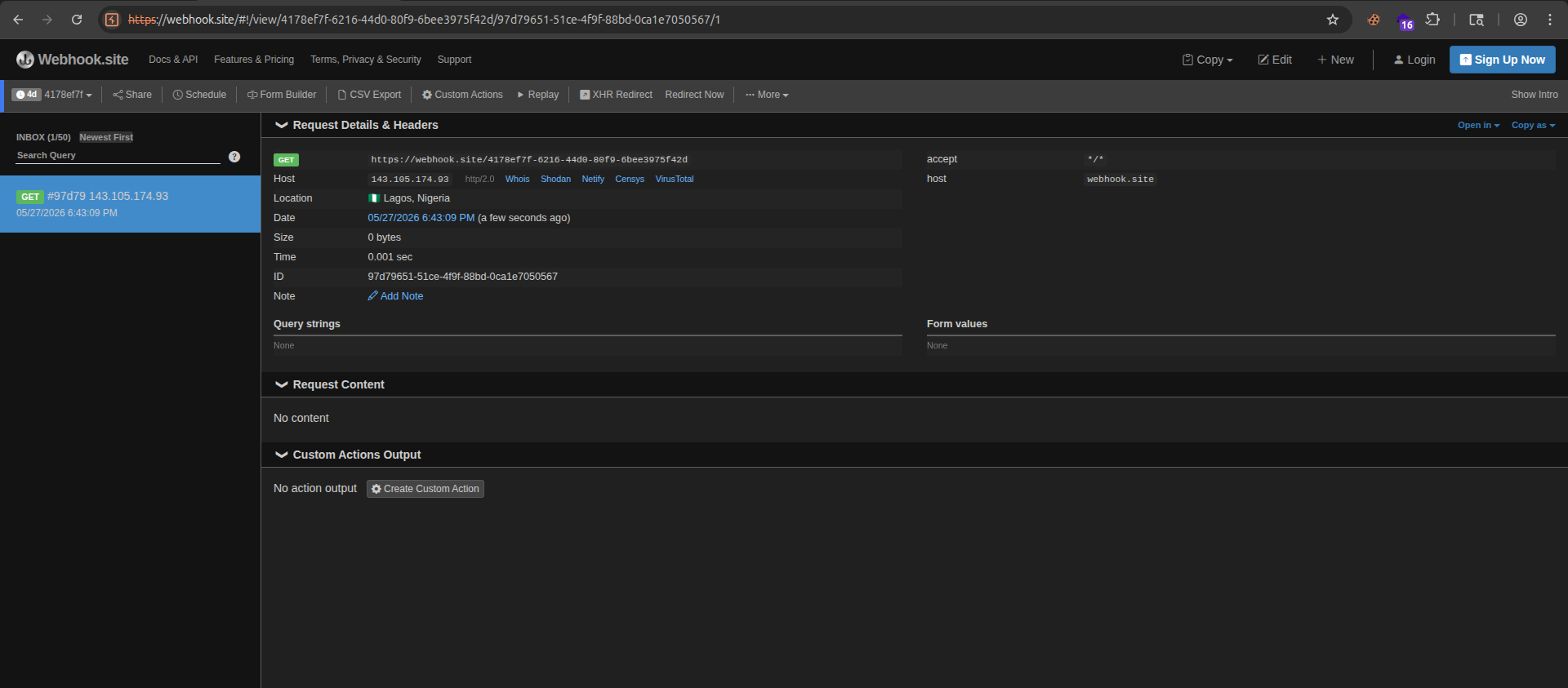Open Netify lookup link
This screenshot has width=1568, height=688.
click(x=593, y=179)
